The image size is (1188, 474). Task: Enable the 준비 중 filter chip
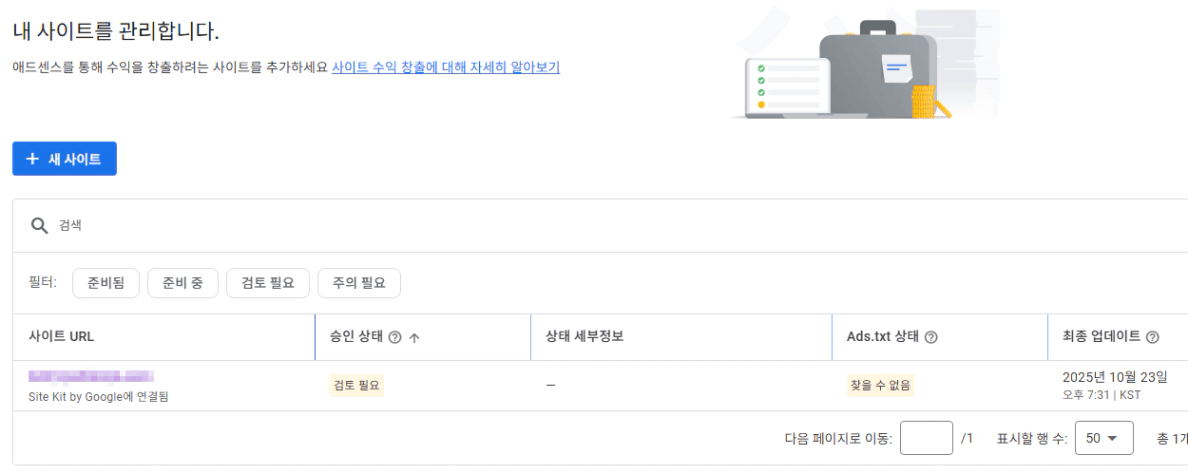pos(182,283)
